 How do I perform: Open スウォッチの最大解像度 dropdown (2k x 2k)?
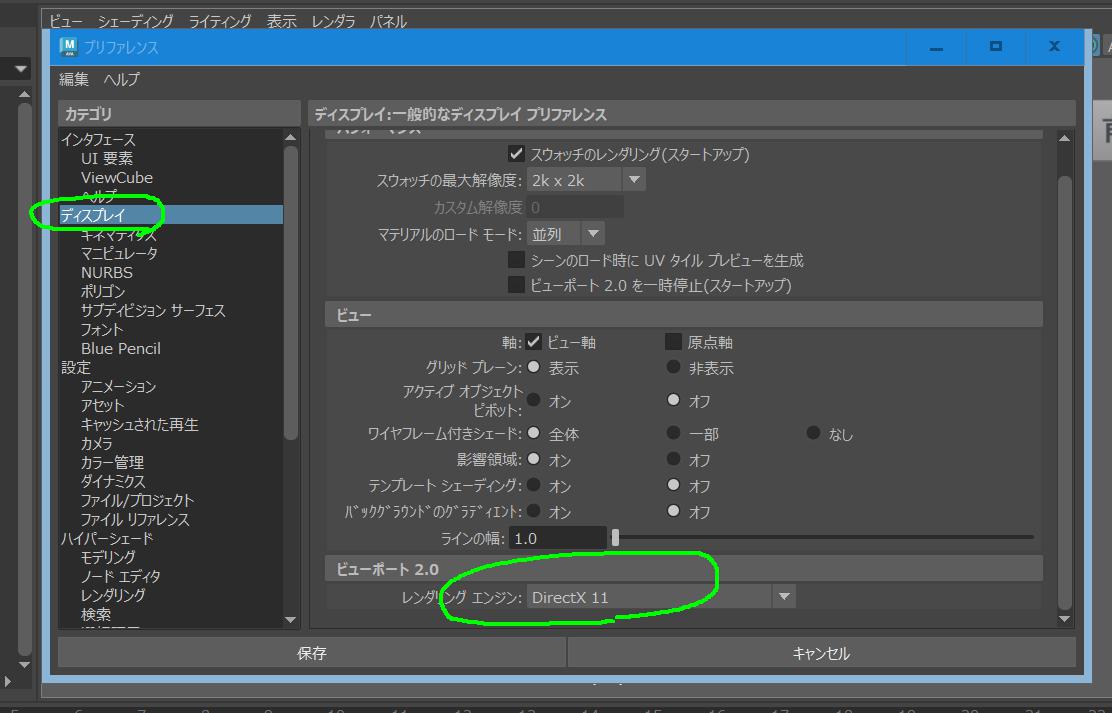coord(586,180)
